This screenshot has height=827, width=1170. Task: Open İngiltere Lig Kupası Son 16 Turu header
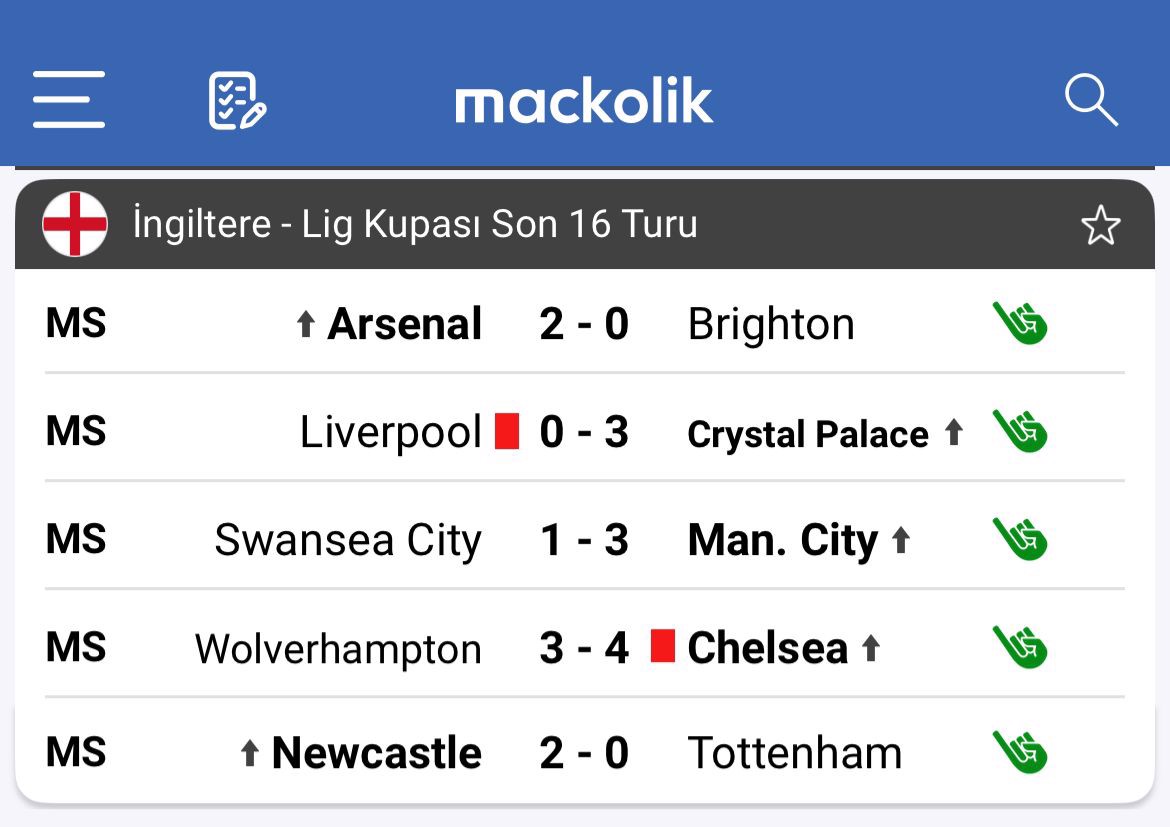[415, 224]
